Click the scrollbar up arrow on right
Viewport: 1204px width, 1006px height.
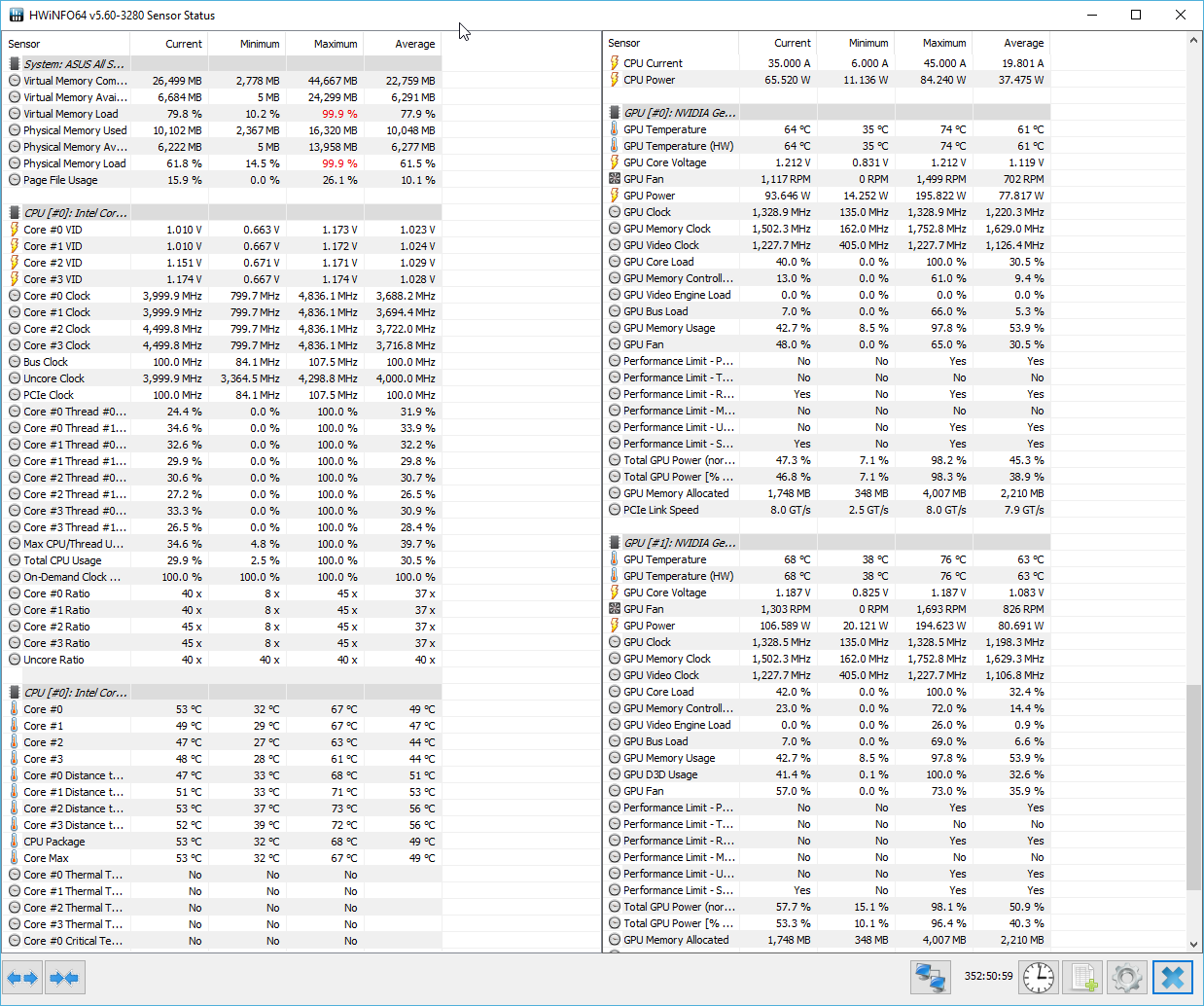[1193, 41]
